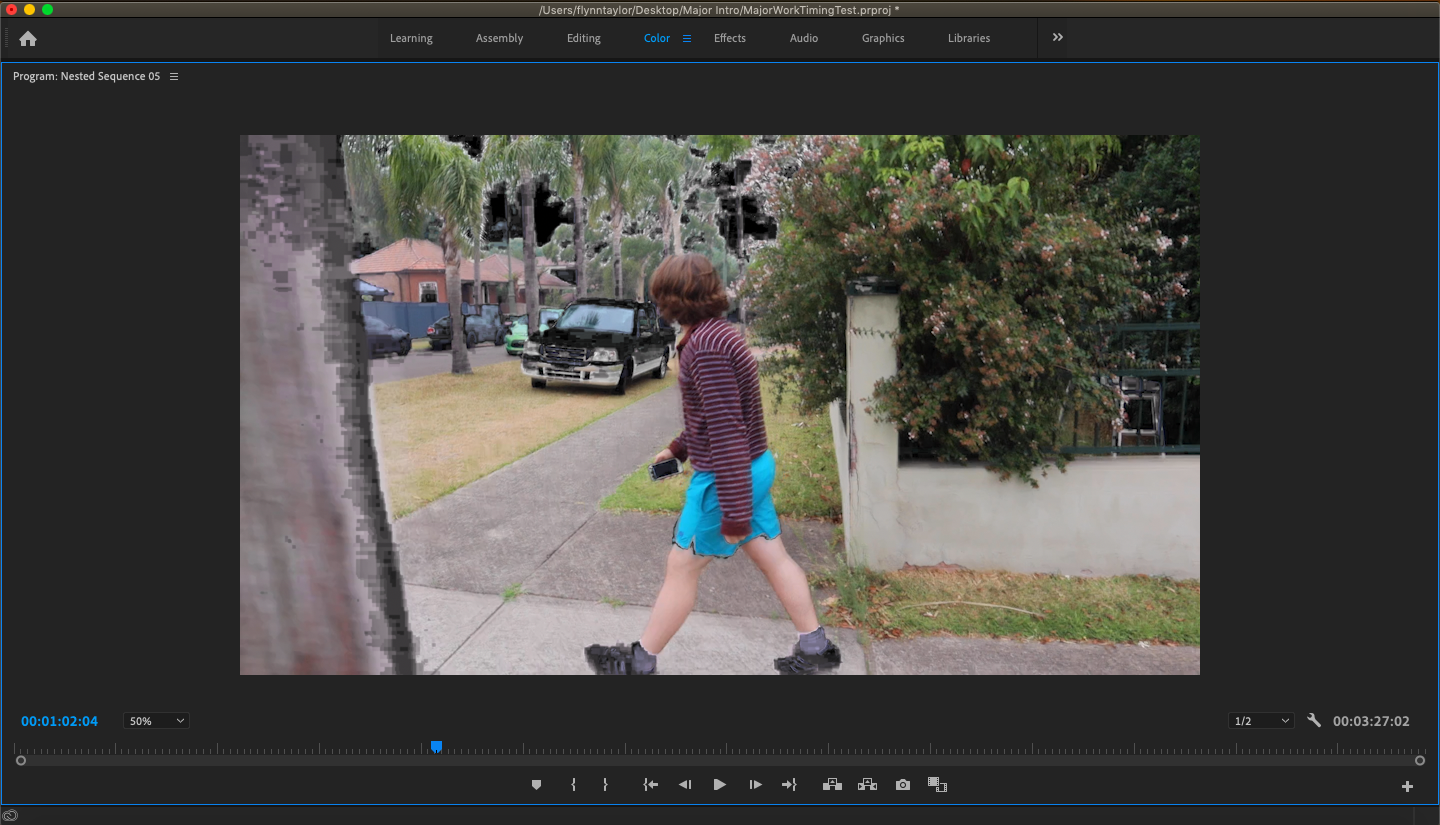
Task: Click the Lift icon
Action: point(832,784)
